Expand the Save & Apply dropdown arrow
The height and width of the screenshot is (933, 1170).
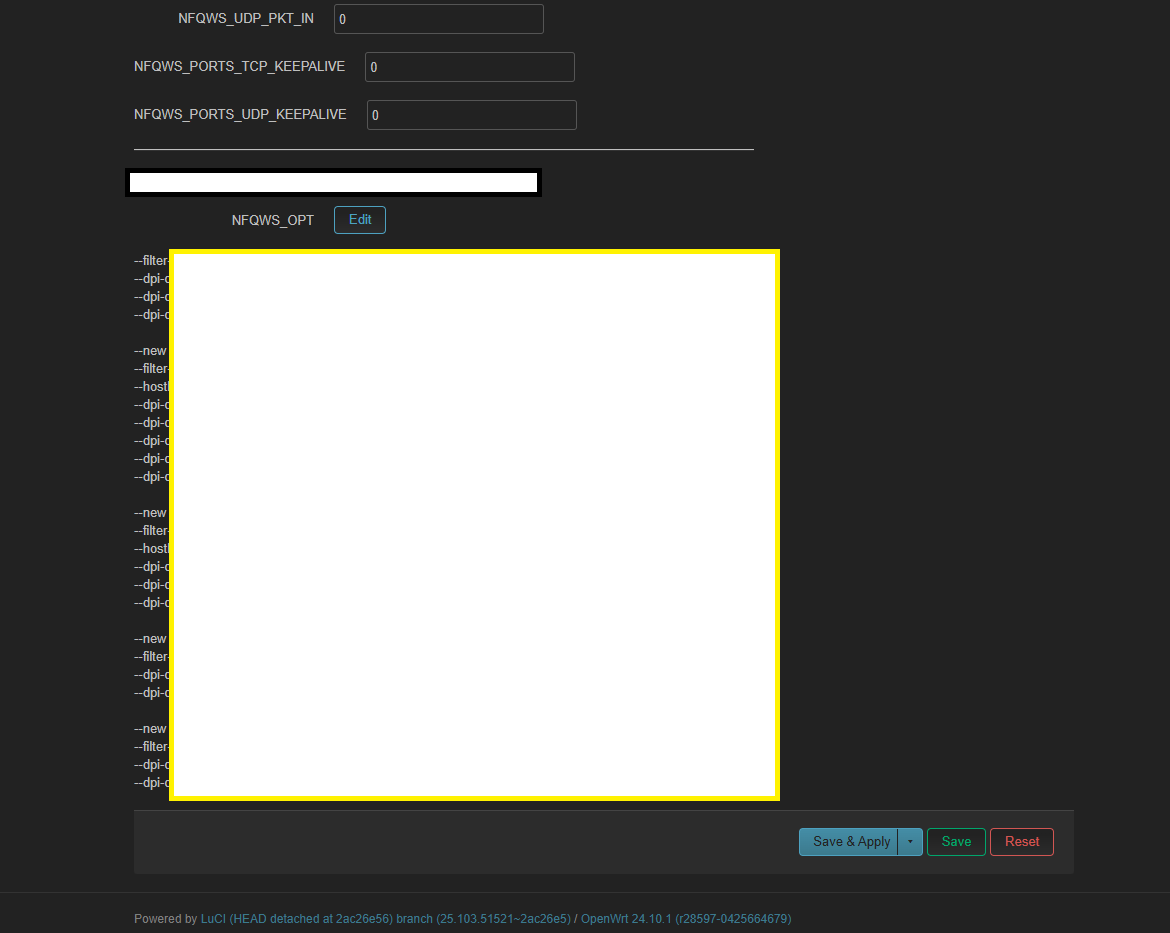point(910,842)
